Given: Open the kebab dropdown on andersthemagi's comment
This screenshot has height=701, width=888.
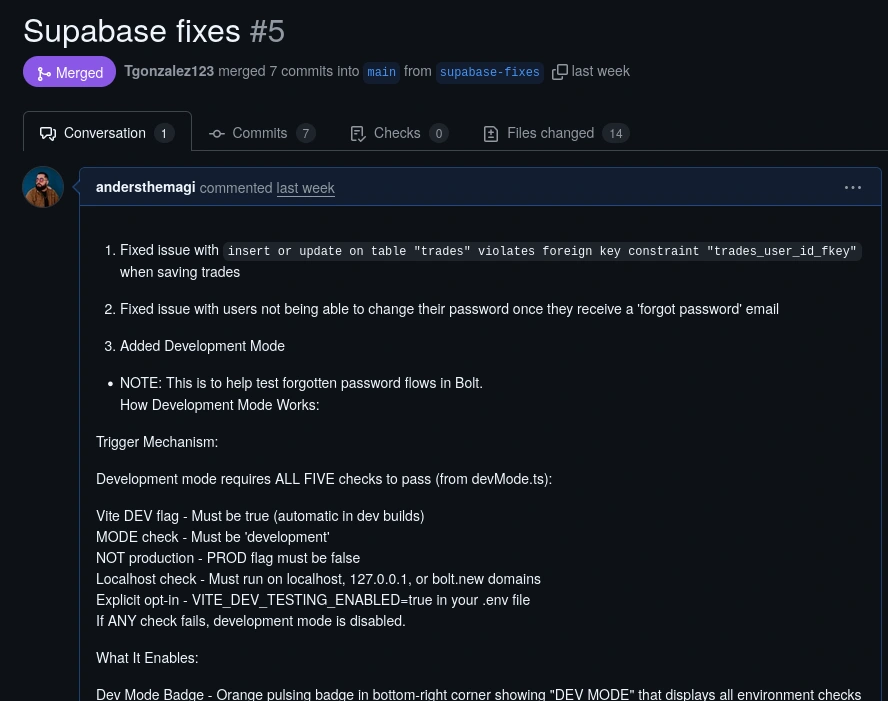Looking at the screenshot, I should [853, 187].
